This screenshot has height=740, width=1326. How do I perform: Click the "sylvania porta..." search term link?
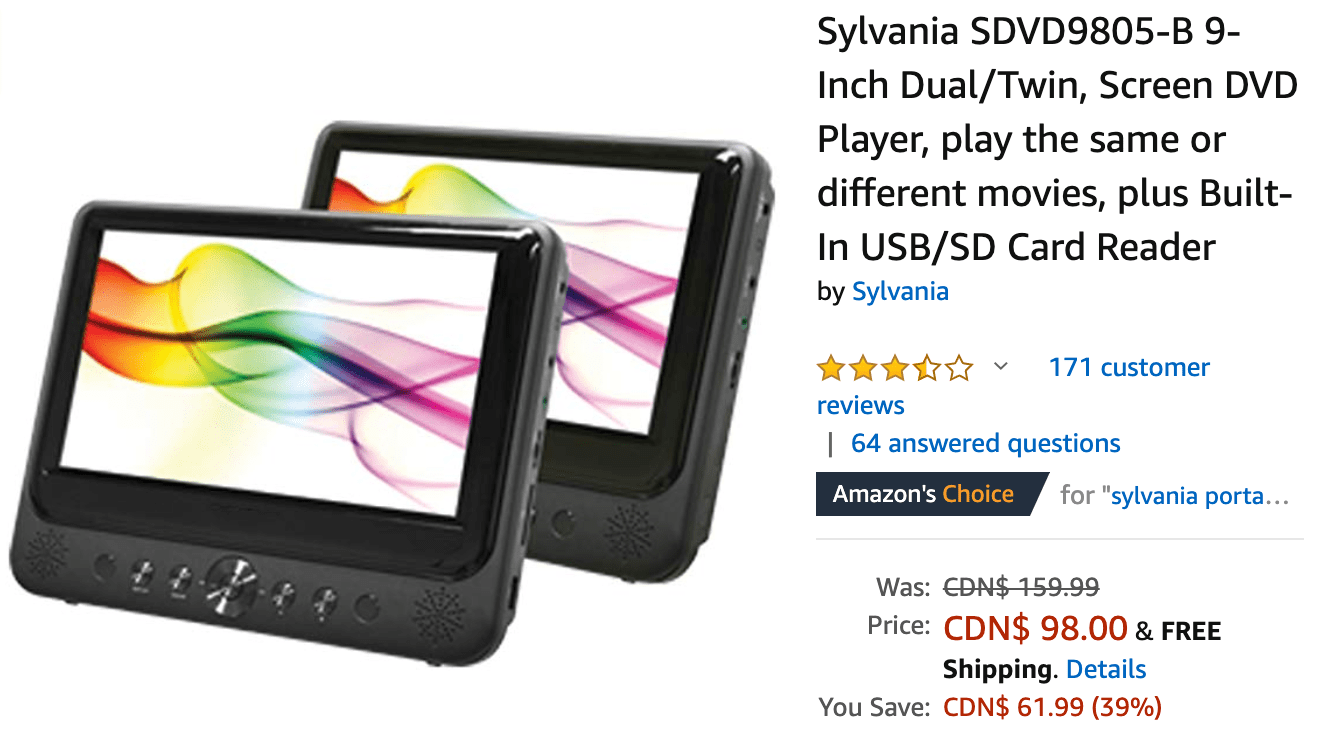[x=1200, y=495]
